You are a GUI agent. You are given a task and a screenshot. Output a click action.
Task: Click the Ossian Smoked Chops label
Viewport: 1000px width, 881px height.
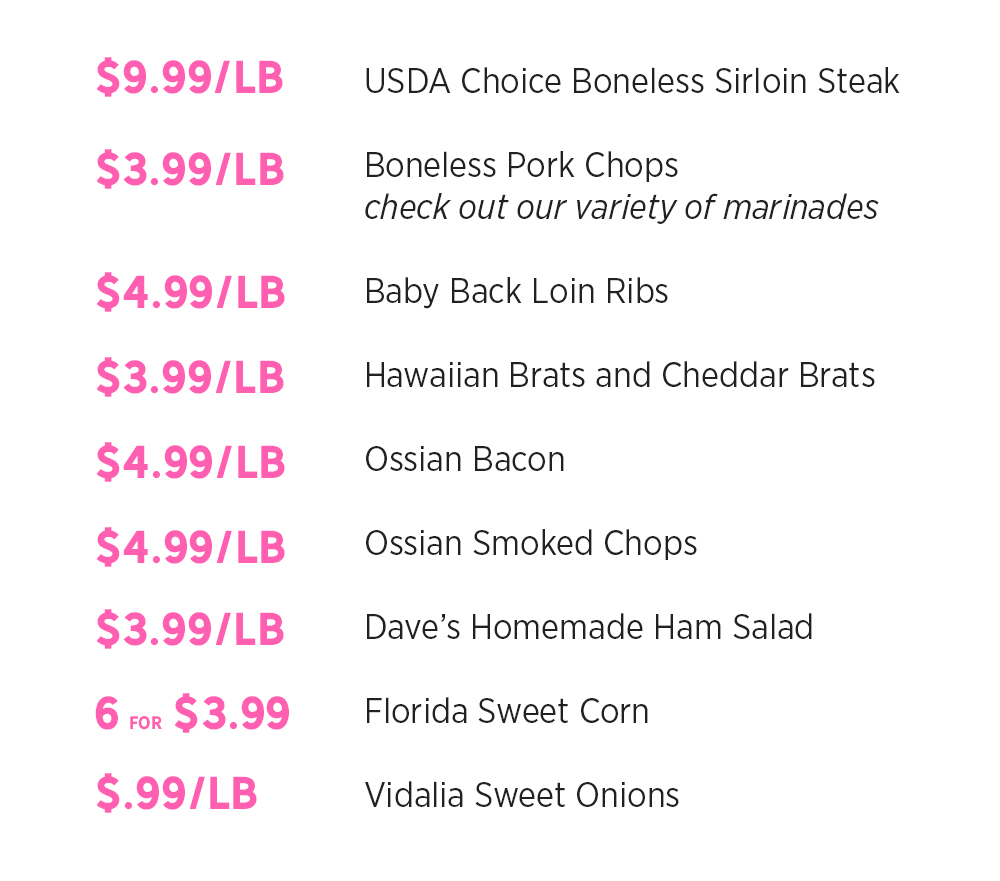coord(530,543)
